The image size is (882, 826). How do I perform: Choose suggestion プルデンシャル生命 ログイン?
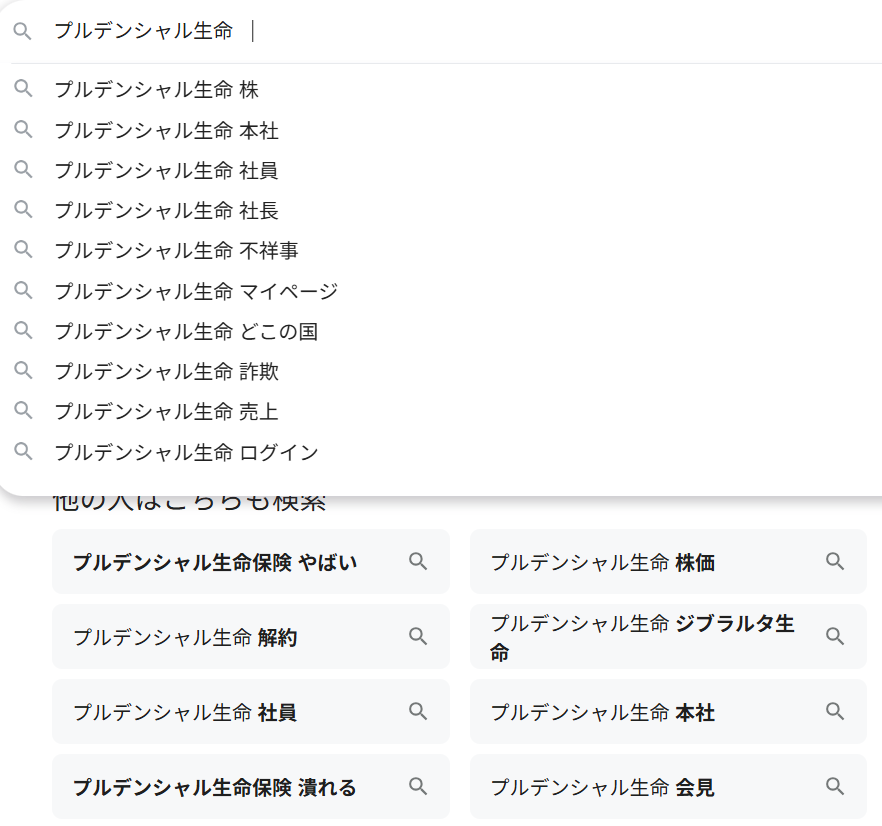[186, 452]
